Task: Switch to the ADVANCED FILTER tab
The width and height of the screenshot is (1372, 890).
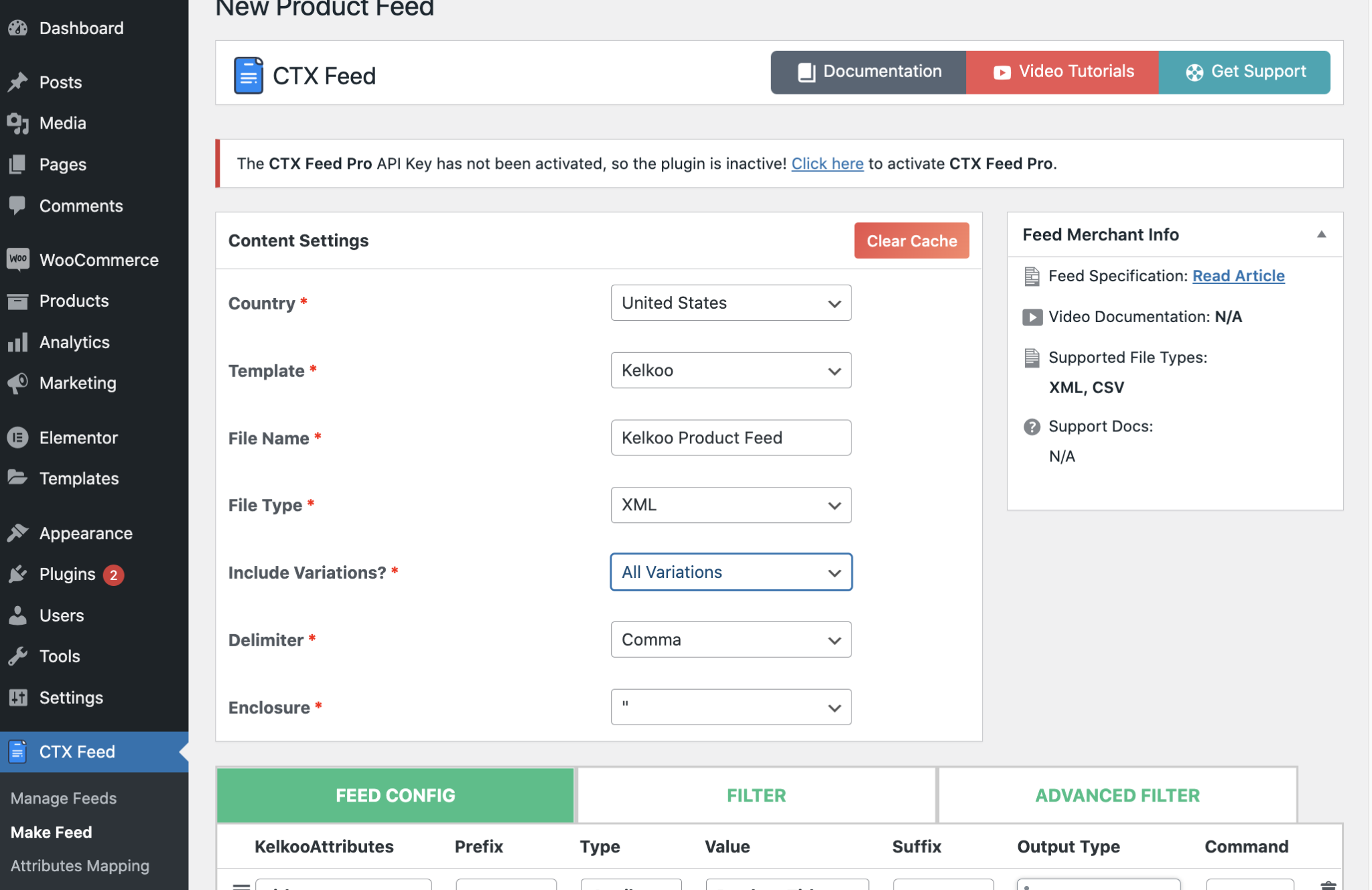Action: coord(1116,795)
